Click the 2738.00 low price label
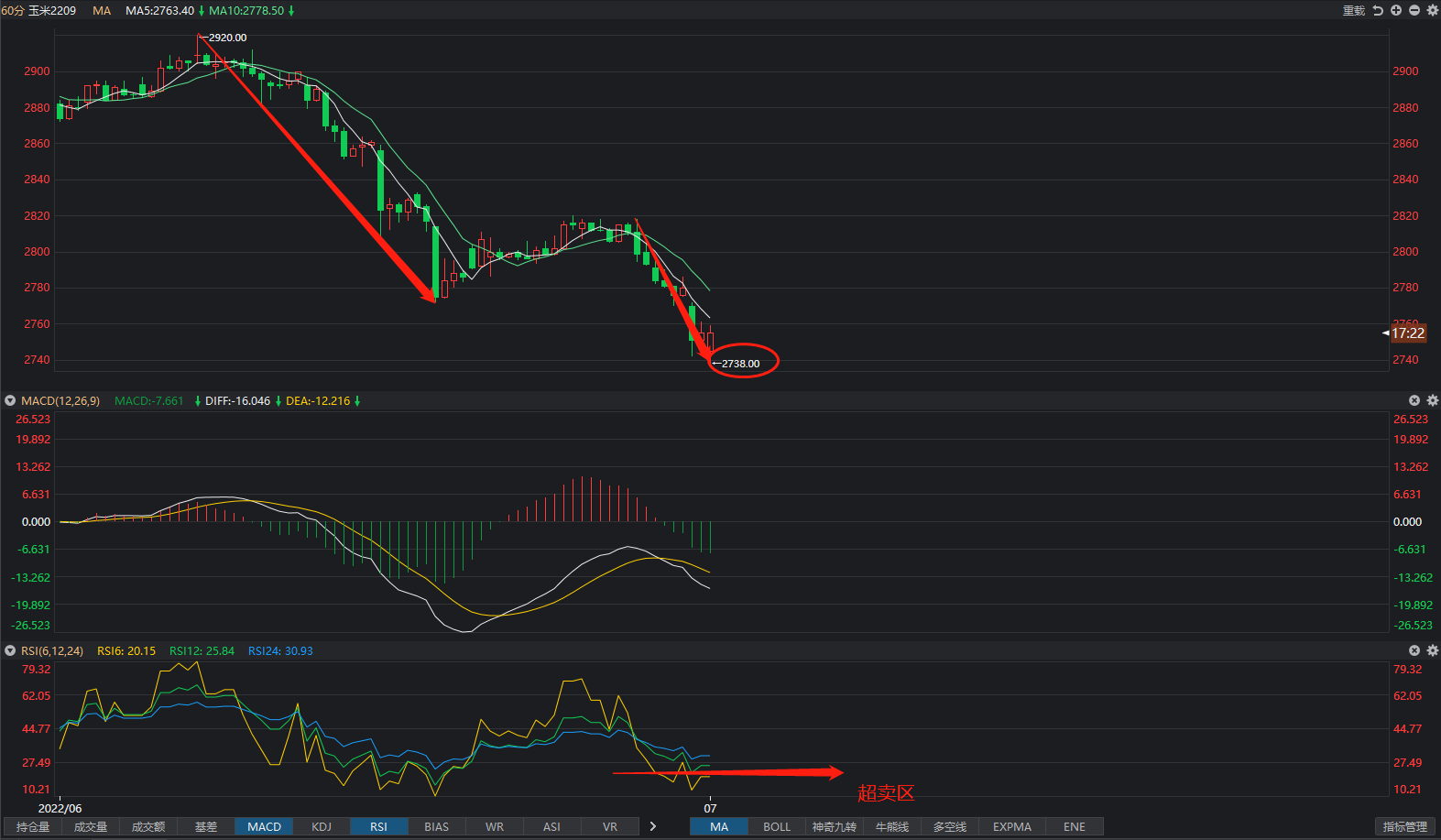Screen dimensions: 1441x840 pos(740,364)
